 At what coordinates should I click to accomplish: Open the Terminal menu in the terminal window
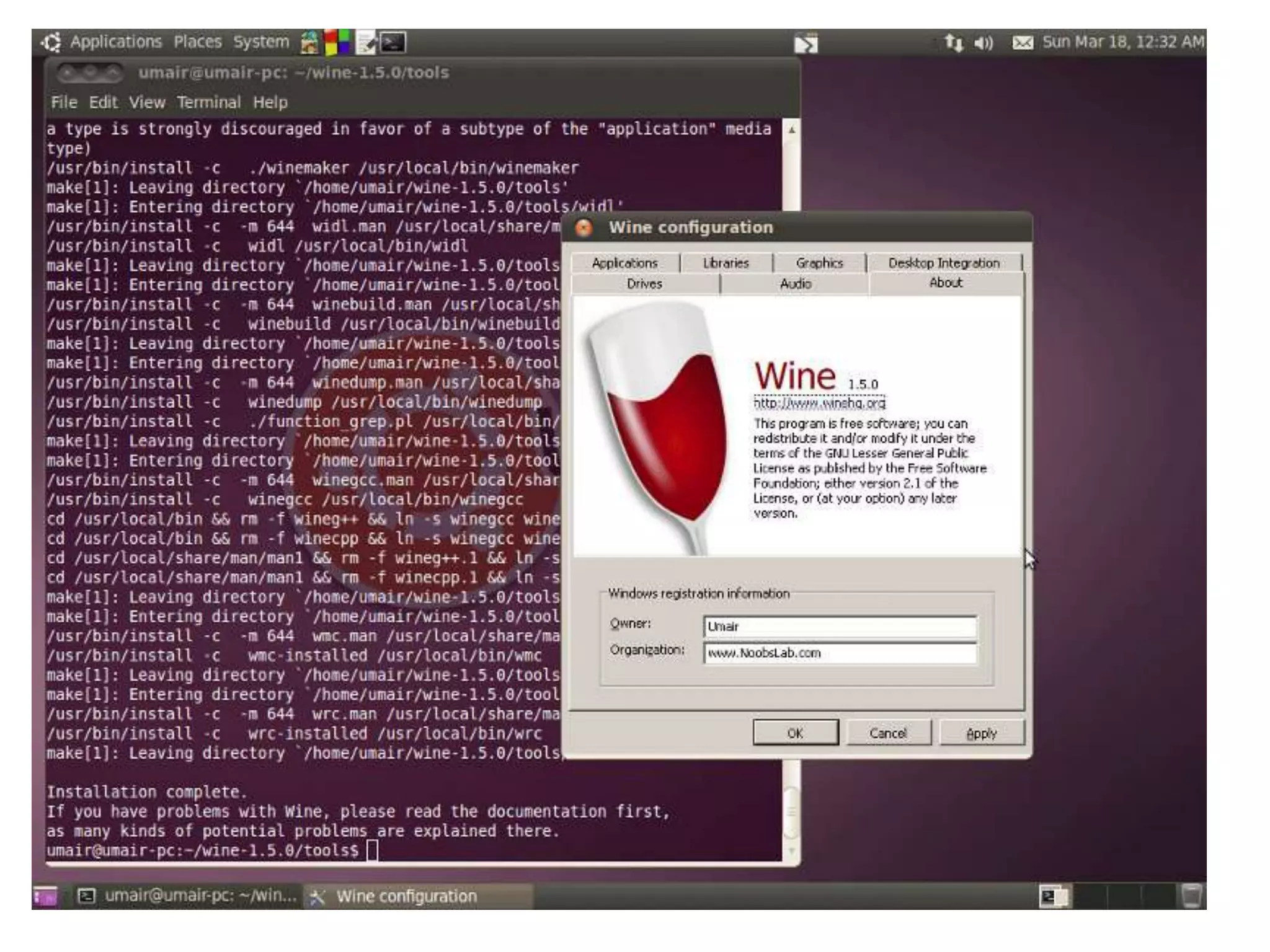208,102
